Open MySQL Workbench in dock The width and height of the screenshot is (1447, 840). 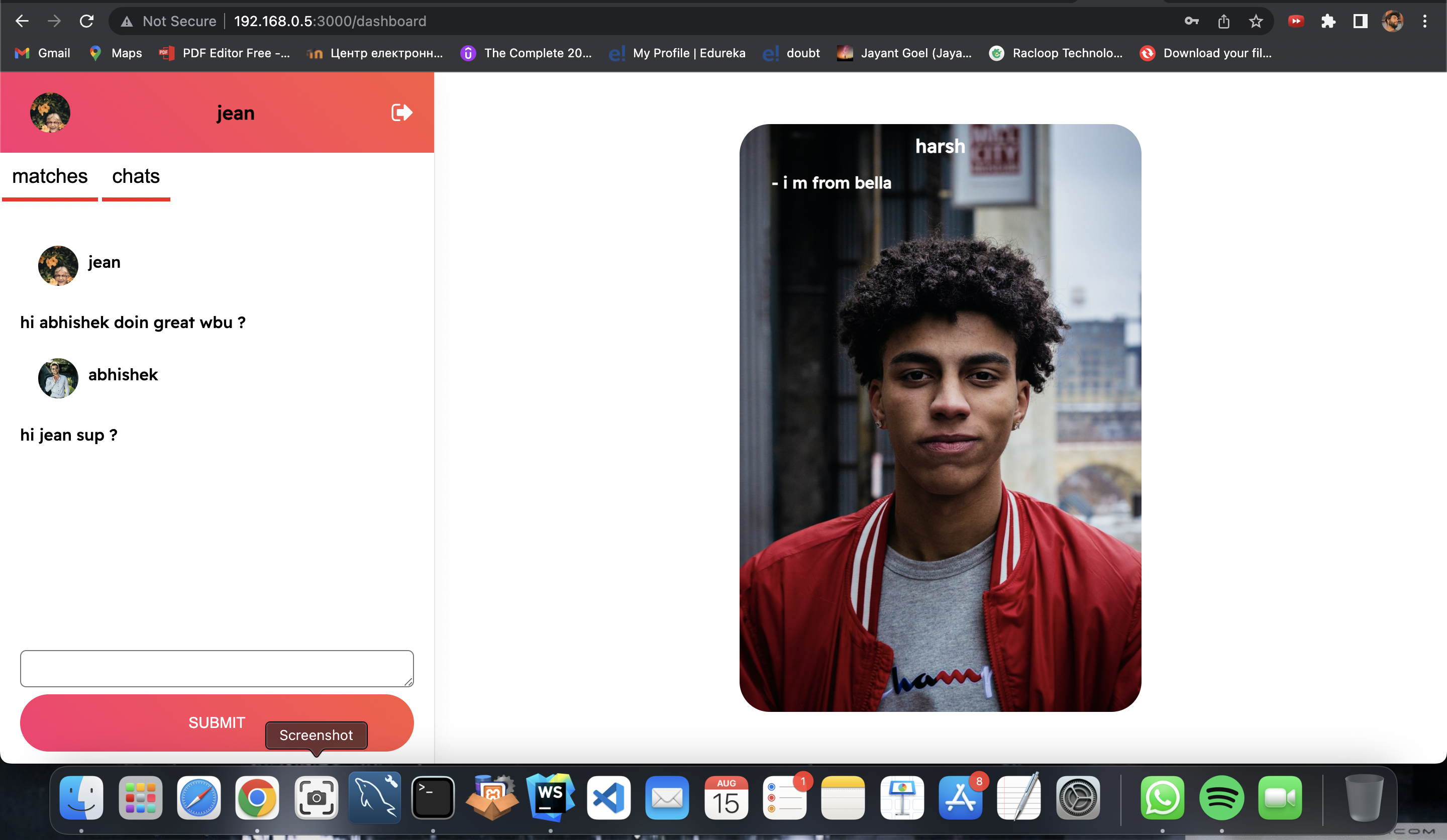click(374, 797)
